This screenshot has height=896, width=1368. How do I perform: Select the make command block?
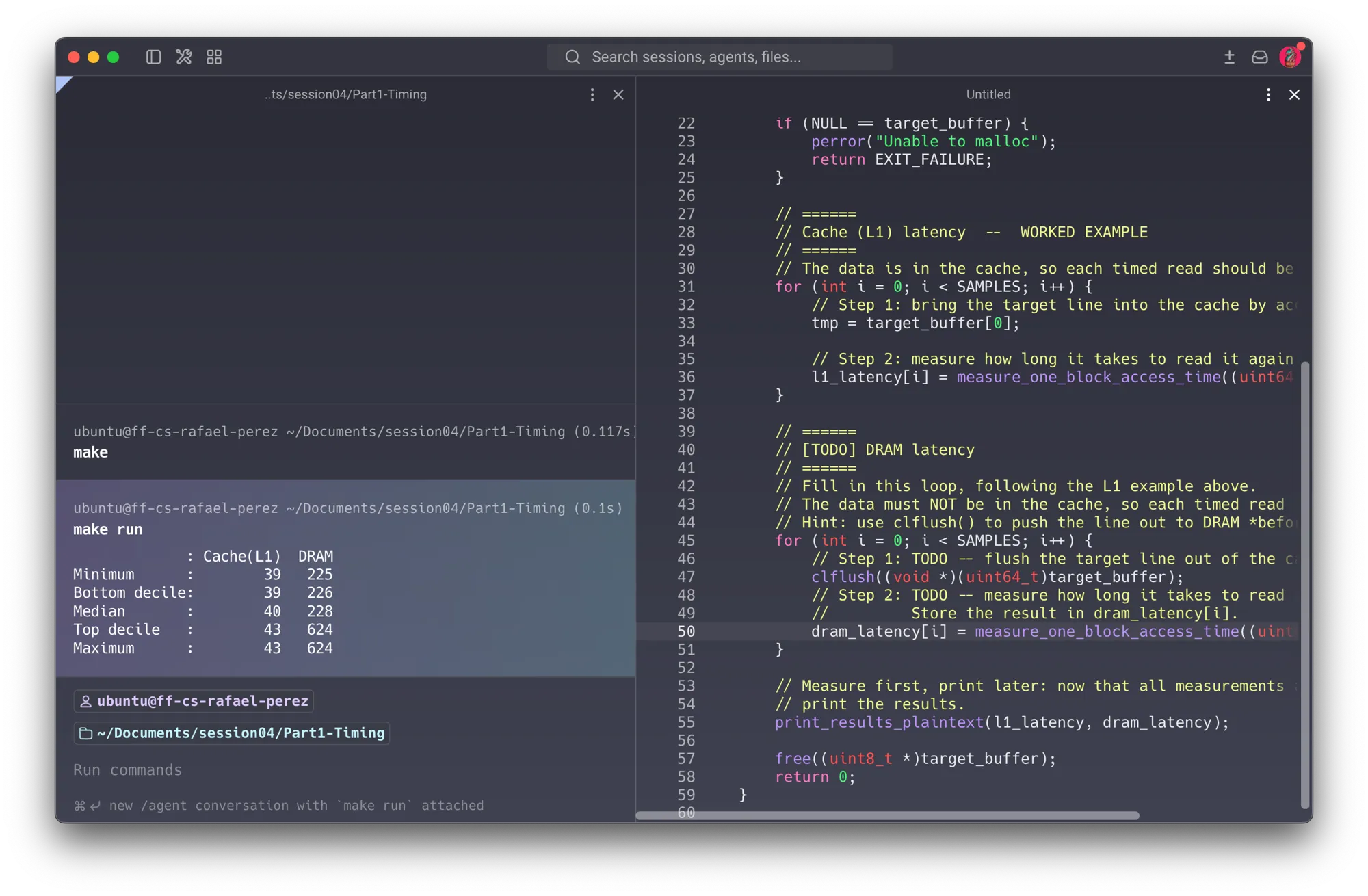pos(345,442)
